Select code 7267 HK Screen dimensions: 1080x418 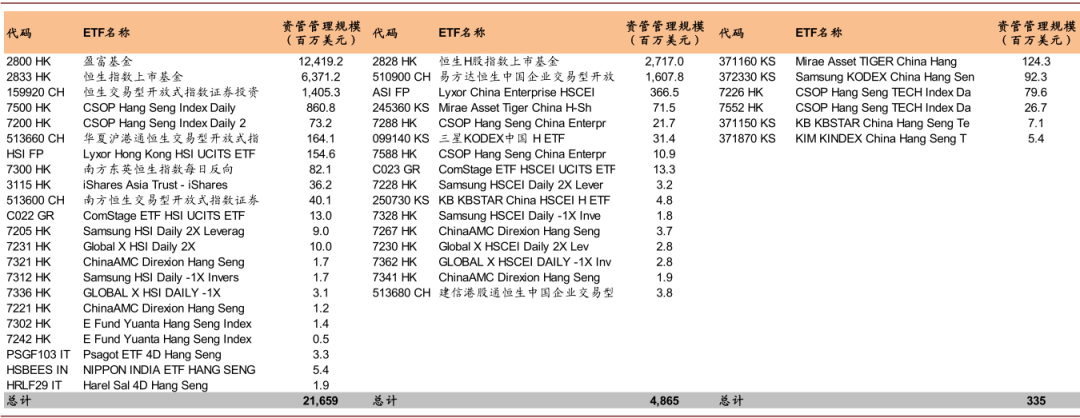[395, 231]
